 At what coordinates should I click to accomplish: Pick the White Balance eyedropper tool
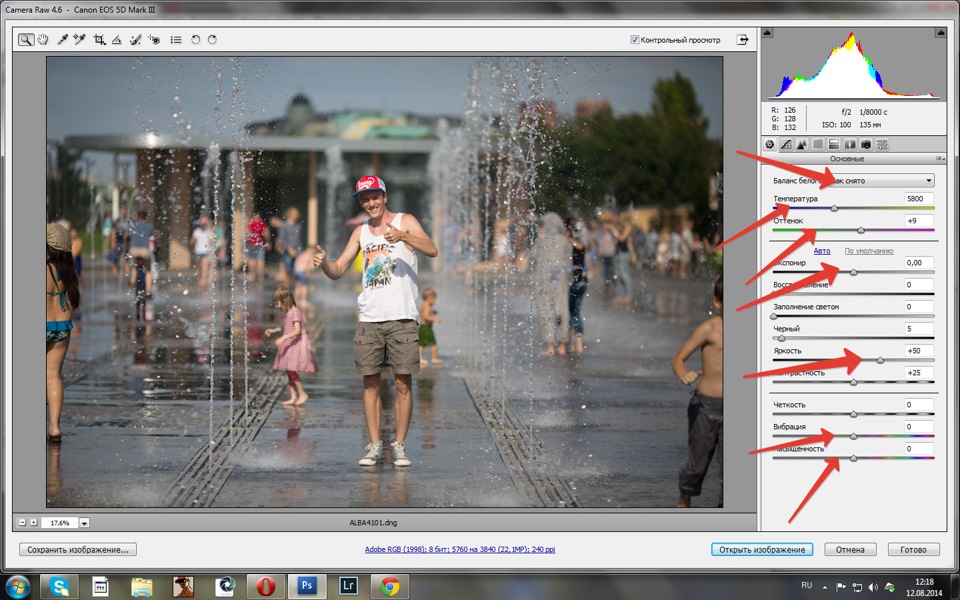[x=62, y=40]
